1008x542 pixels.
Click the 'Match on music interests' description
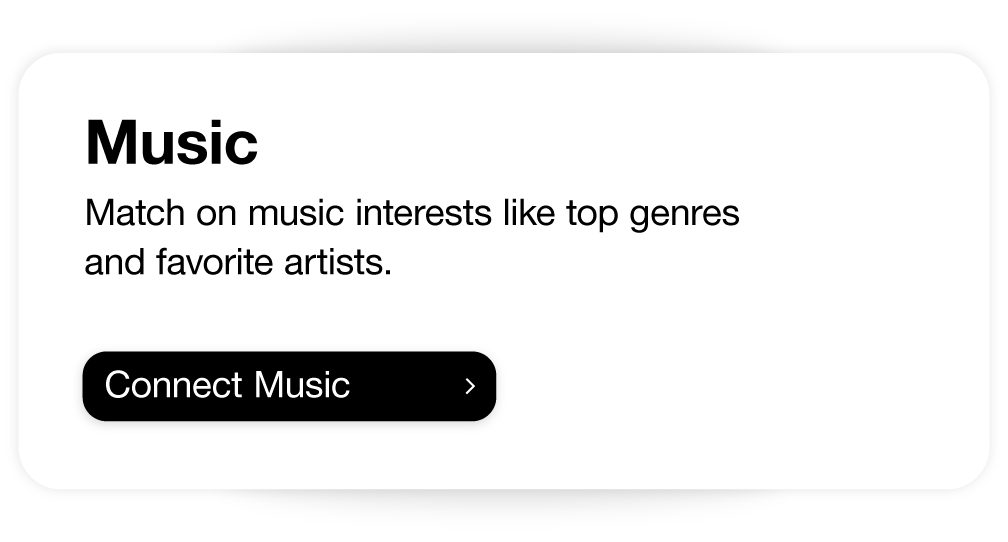pos(411,214)
